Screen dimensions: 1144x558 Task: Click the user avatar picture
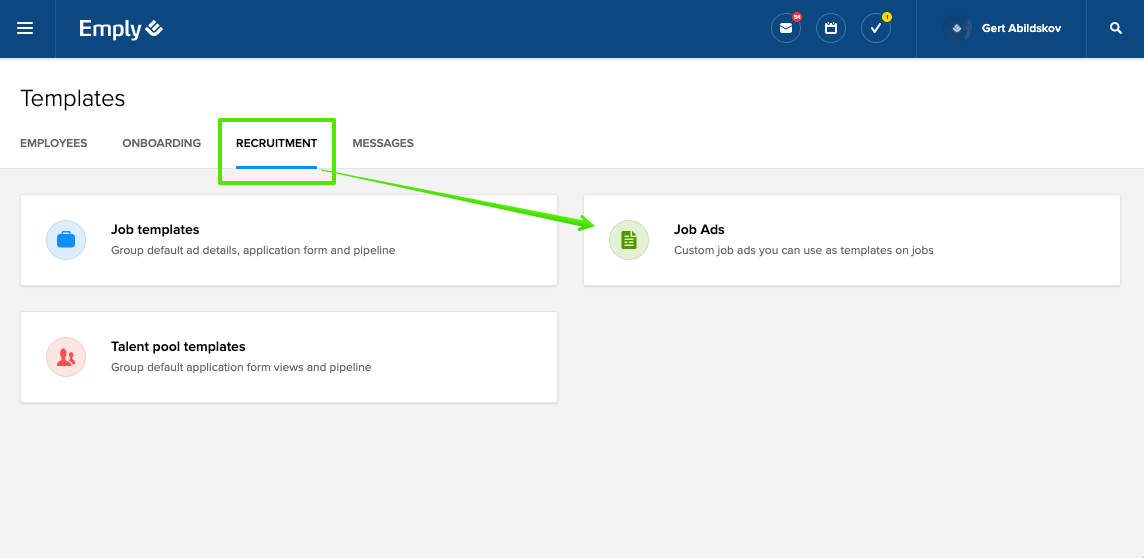pyautogui.click(x=957, y=29)
